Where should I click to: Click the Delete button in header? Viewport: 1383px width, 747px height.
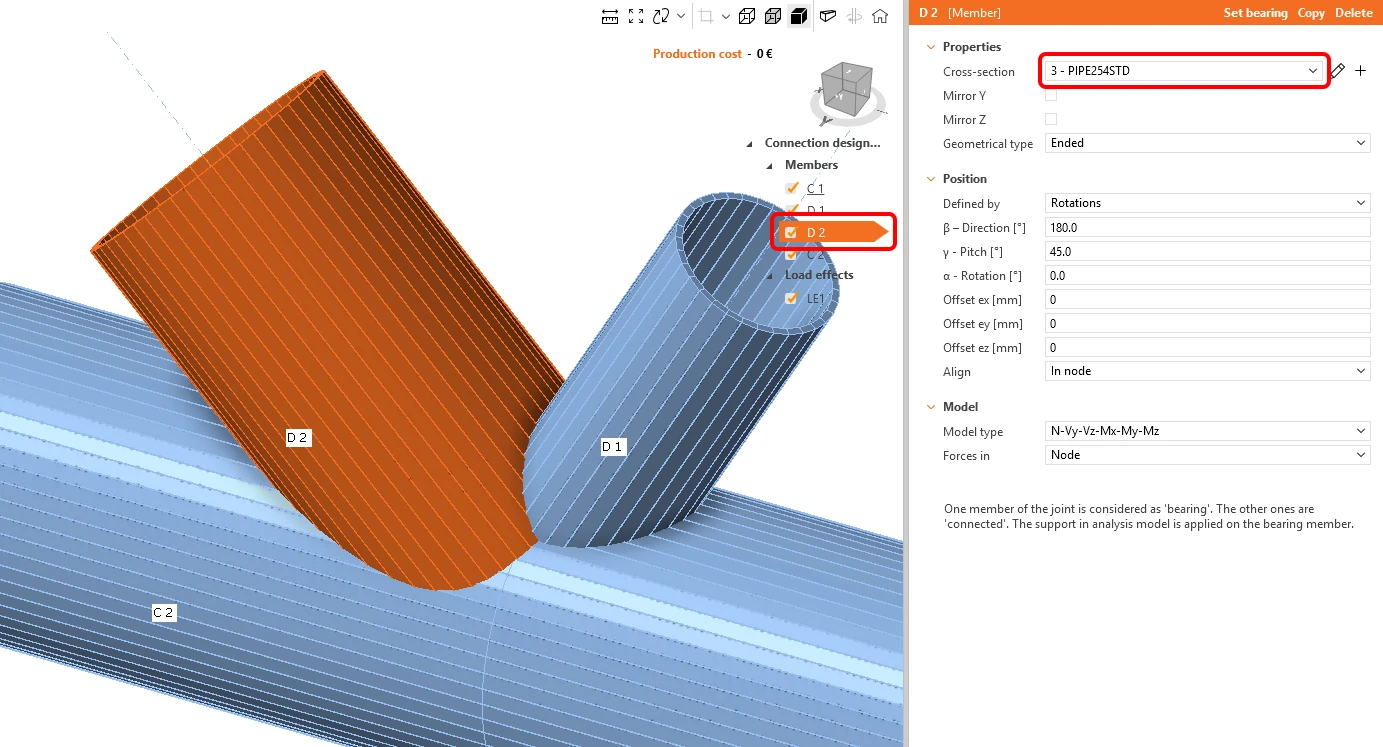click(1354, 13)
